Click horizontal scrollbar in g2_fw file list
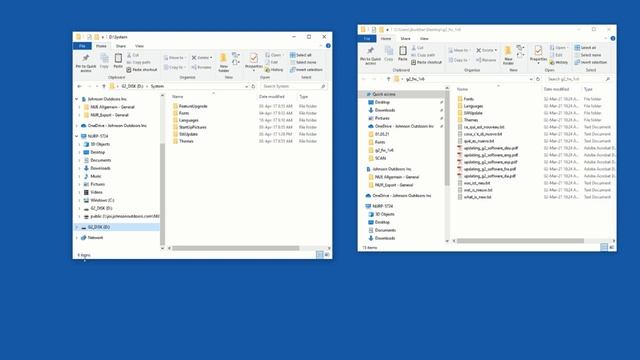640x360 pixels. point(520,241)
